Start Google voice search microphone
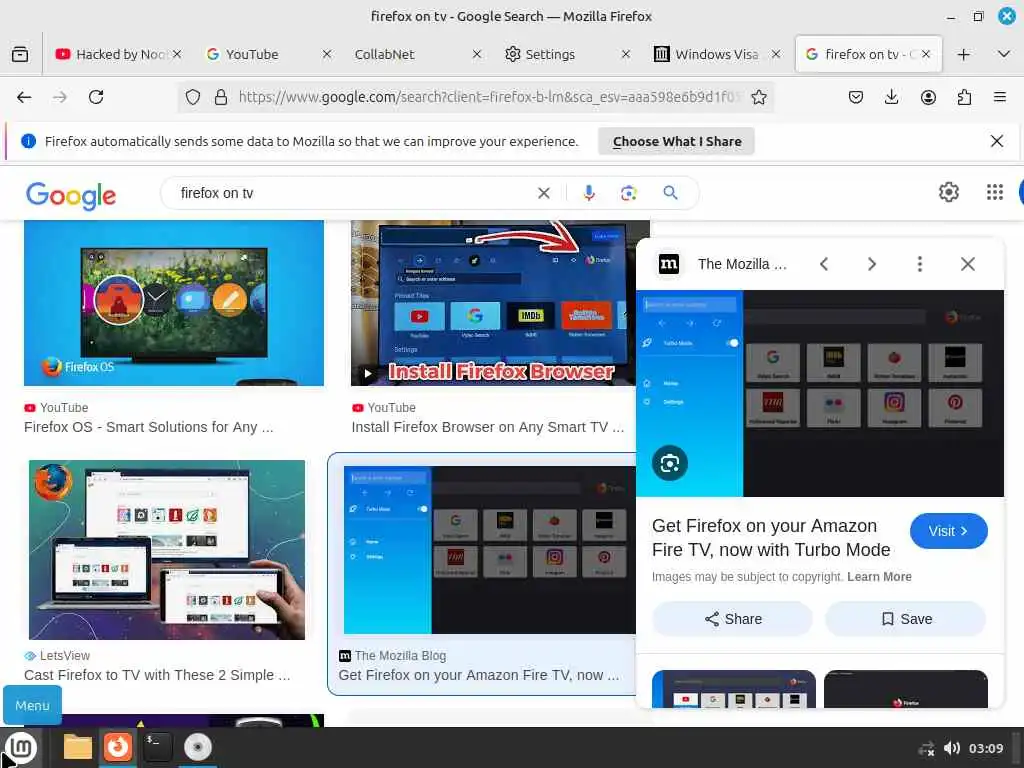This screenshot has height=768, width=1024. pyautogui.click(x=589, y=193)
